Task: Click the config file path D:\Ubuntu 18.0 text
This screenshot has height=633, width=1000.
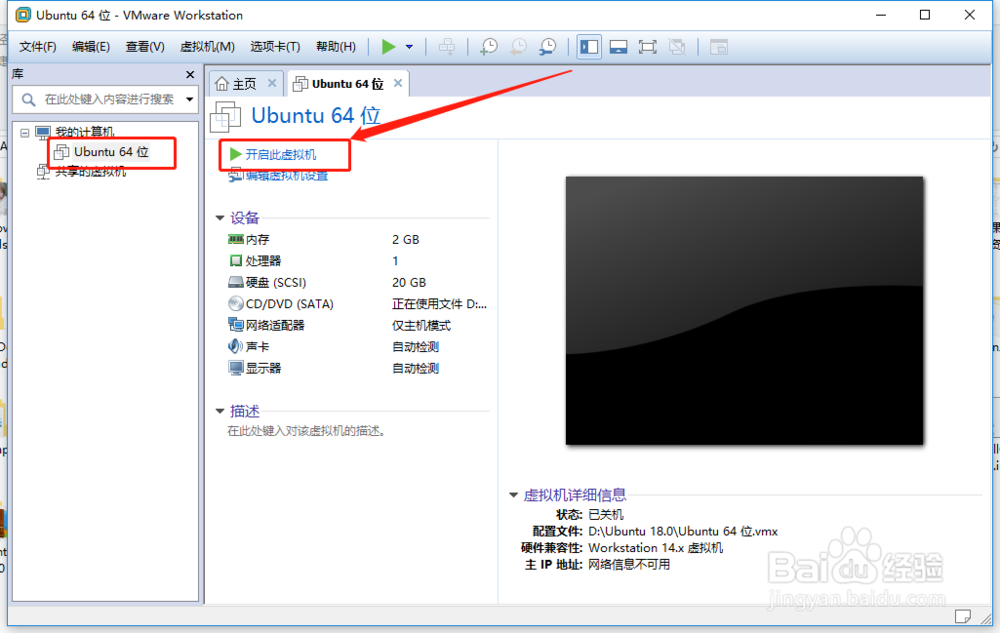Action: pyautogui.click(x=683, y=531)
